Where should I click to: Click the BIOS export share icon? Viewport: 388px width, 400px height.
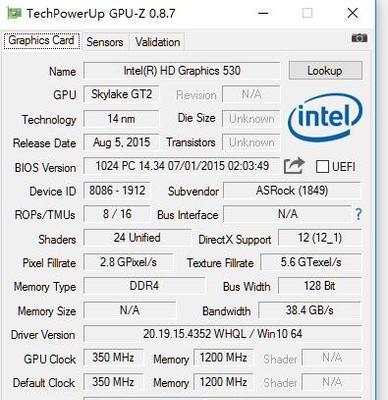click(x=294, y=166)
